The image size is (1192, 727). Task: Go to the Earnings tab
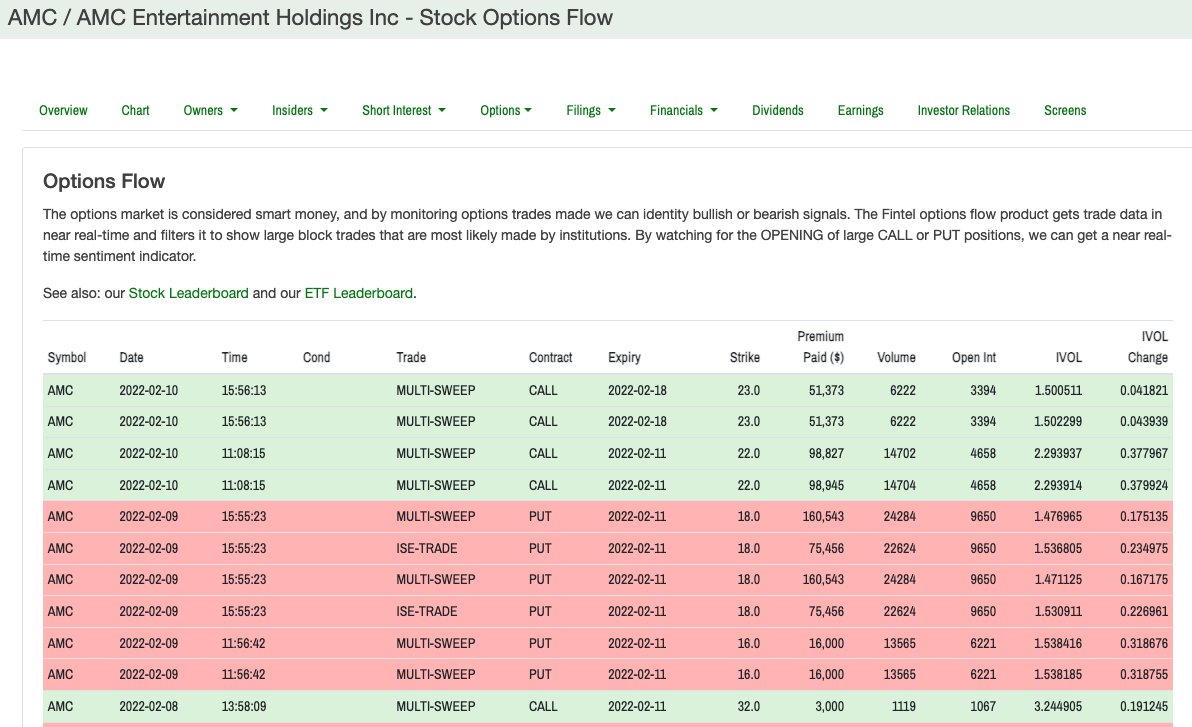click(x=861, y=110)
